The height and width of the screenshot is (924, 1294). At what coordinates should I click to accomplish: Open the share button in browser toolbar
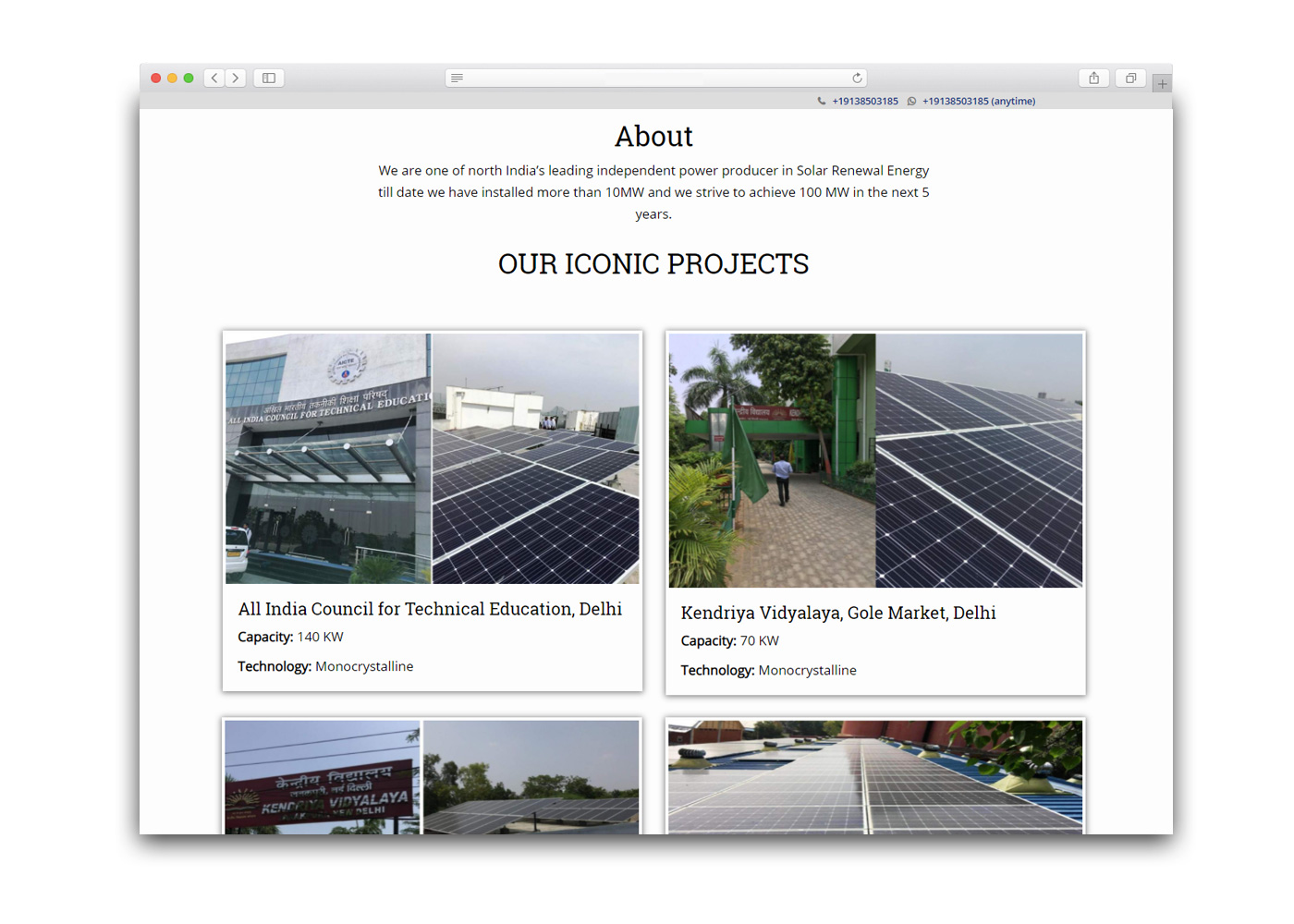point(1093,78)
